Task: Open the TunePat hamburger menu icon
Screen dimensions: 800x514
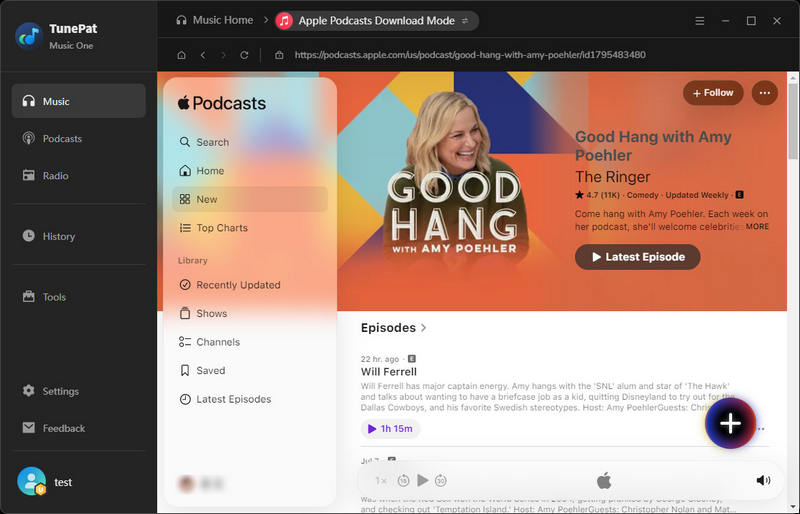Action: [x=699, y=21]
